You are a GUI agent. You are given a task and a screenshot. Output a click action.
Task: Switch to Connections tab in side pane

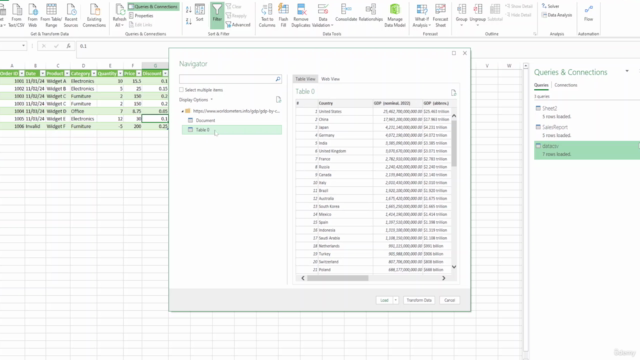pos(566,85)
